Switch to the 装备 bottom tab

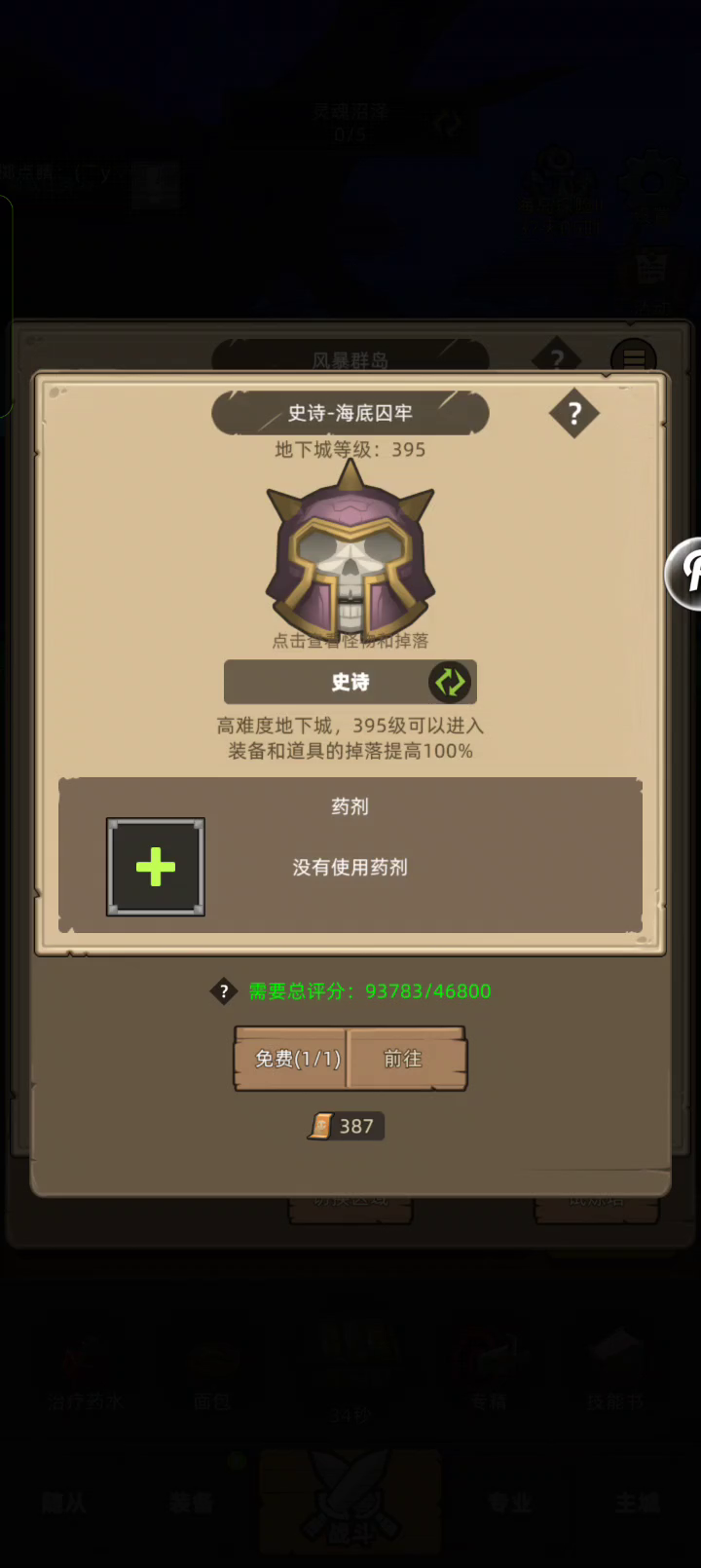tap(191, 1503)
